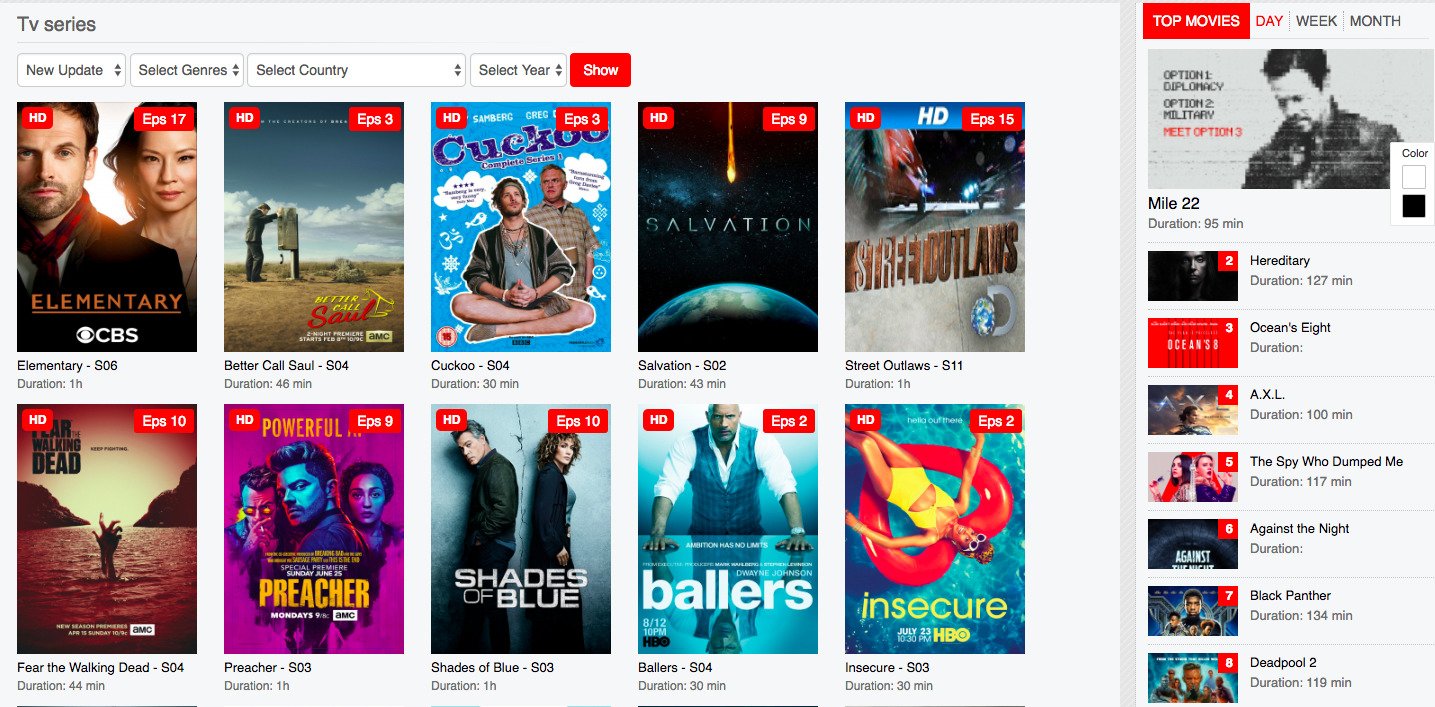This screenshot has height=707, width=1435.
Task: Open the Ocean's Eight movie thumbnail
Action: 1193,343
